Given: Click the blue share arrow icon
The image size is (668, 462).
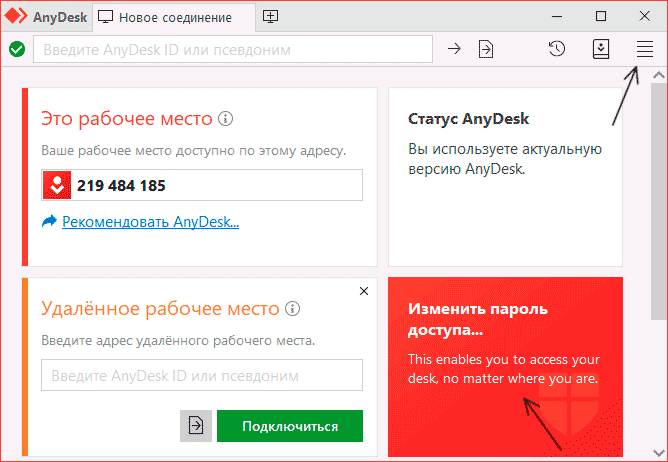Looking at the screenshot, I should pyautogui.click(x=49, y=222).
